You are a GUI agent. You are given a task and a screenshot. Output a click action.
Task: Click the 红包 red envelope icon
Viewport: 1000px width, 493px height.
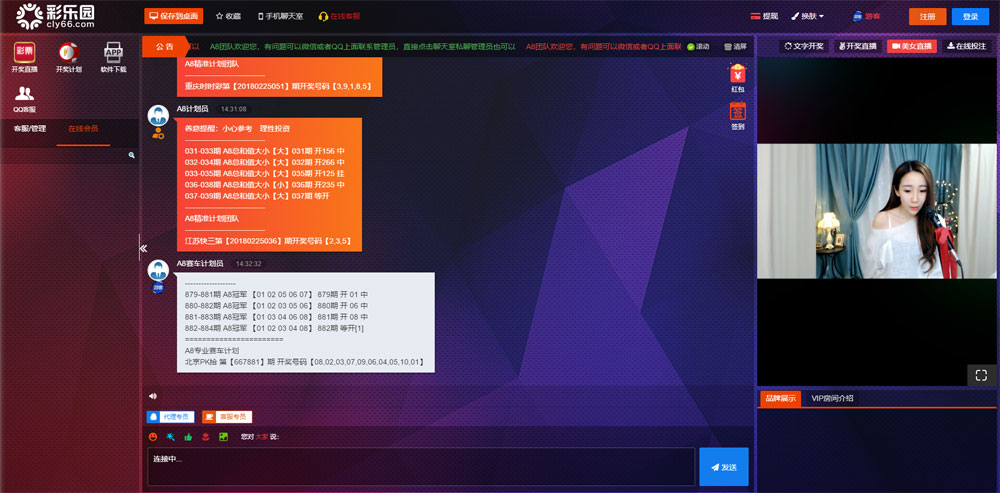[738, 78]
